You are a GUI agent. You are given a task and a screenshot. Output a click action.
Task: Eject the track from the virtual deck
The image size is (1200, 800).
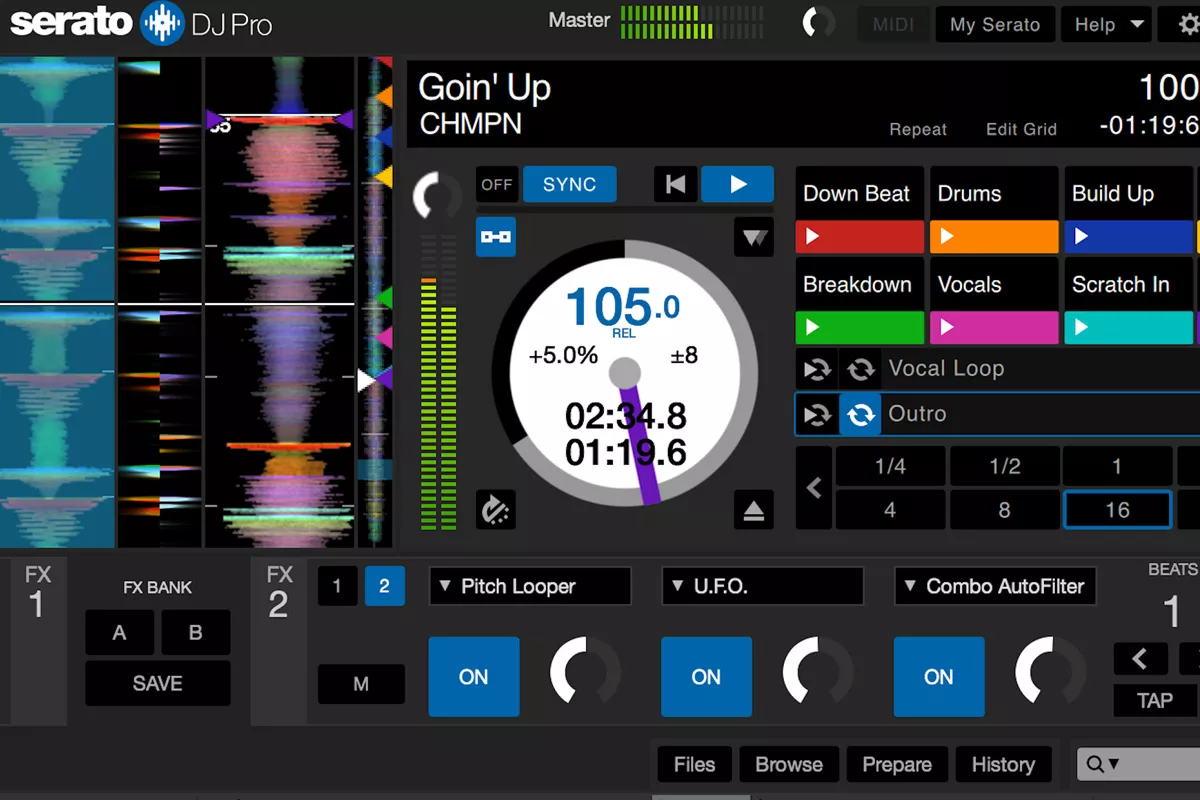point(754,510)
